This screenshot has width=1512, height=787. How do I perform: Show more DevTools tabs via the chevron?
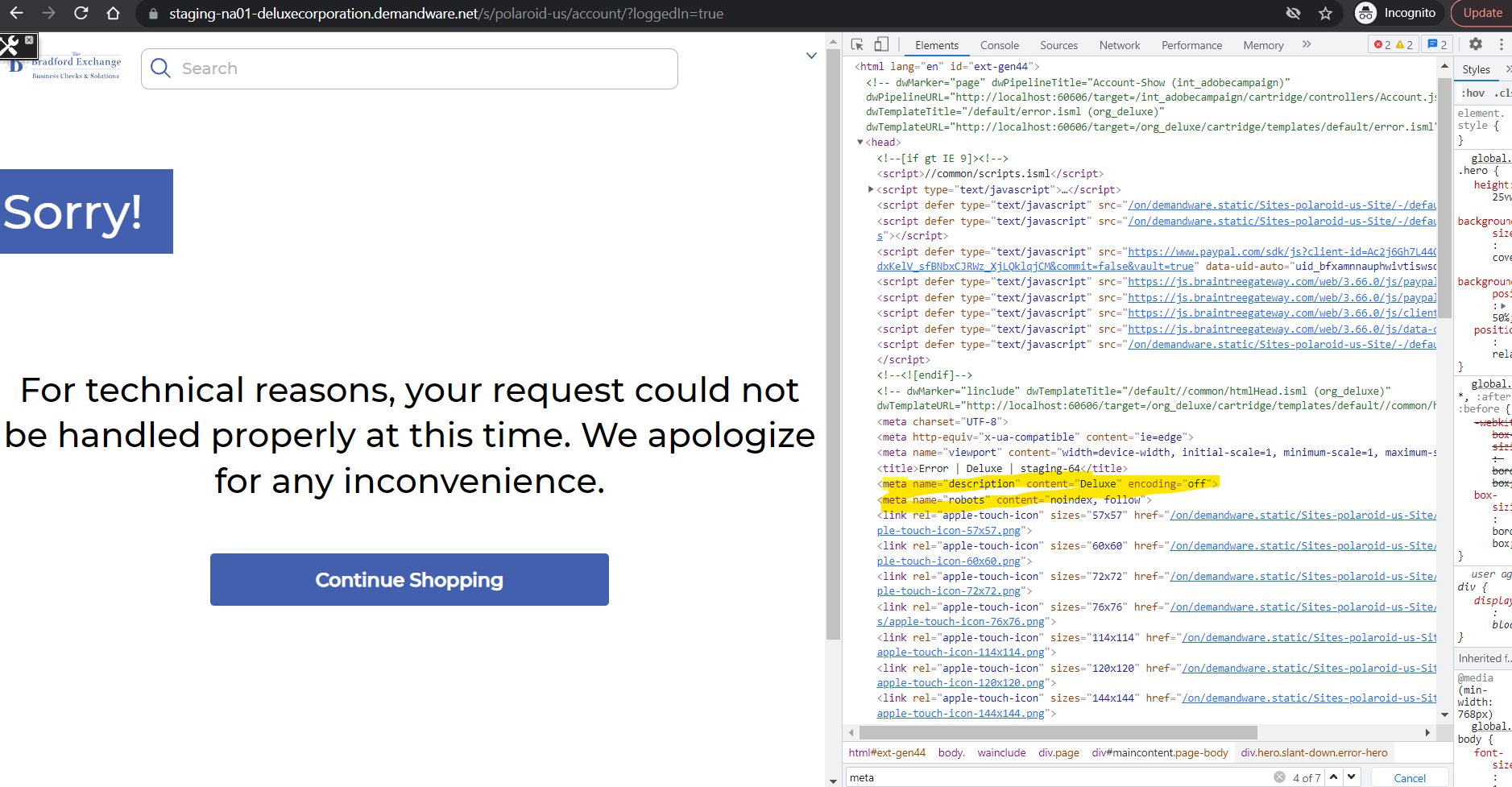[x=1307, y=45]
